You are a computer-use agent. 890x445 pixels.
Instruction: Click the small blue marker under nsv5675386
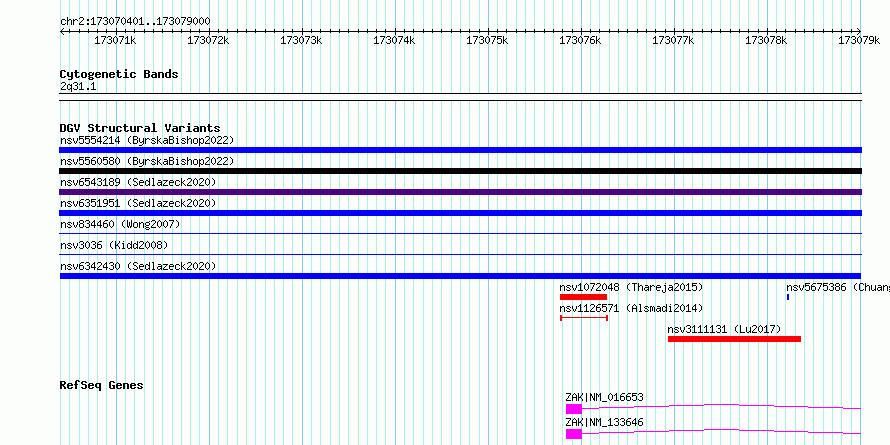[x=788, y=297]
